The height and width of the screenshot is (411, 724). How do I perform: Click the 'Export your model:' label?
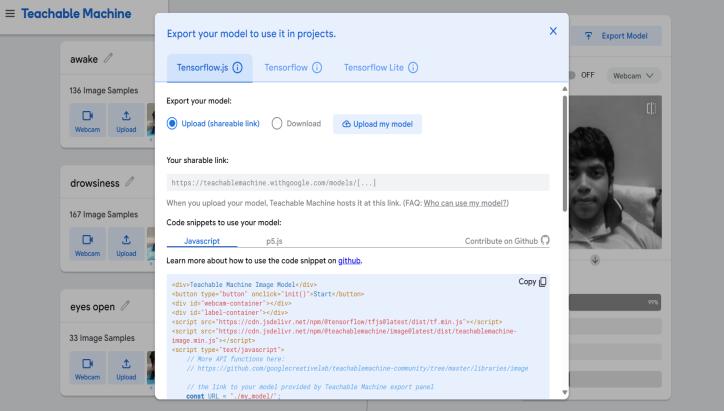pos(199,101)
